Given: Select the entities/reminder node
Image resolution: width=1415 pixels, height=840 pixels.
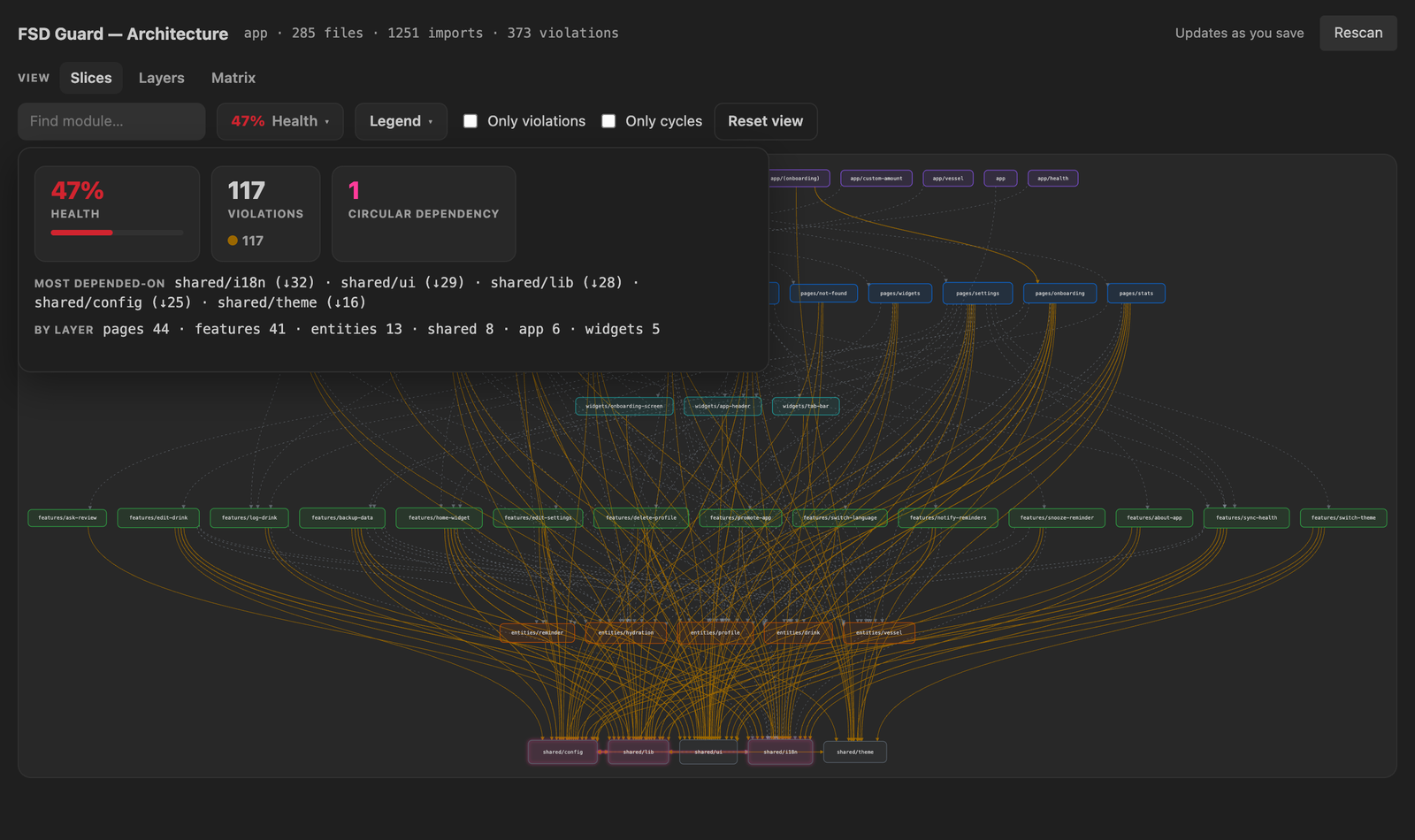Looking at the screenshot, I should [537, 633].
